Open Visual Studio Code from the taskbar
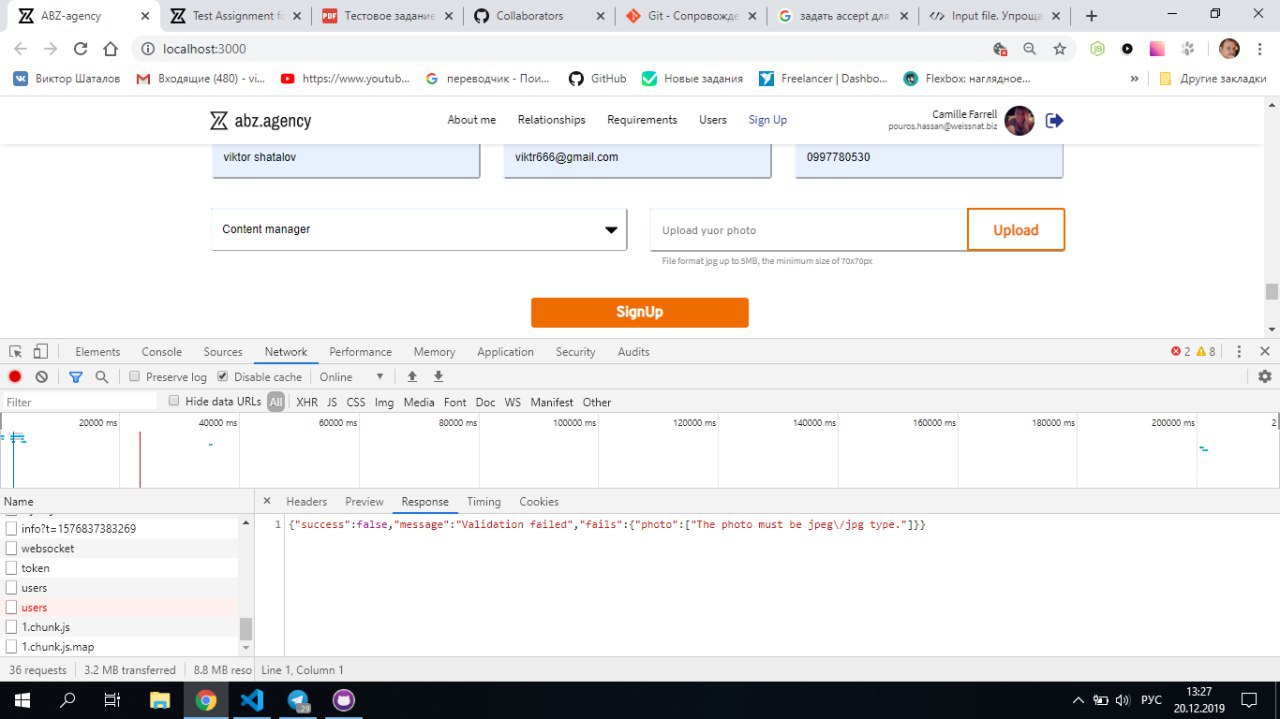Image resolution: width=1280 pixels, height=719 pixels. tap(252, 699)
